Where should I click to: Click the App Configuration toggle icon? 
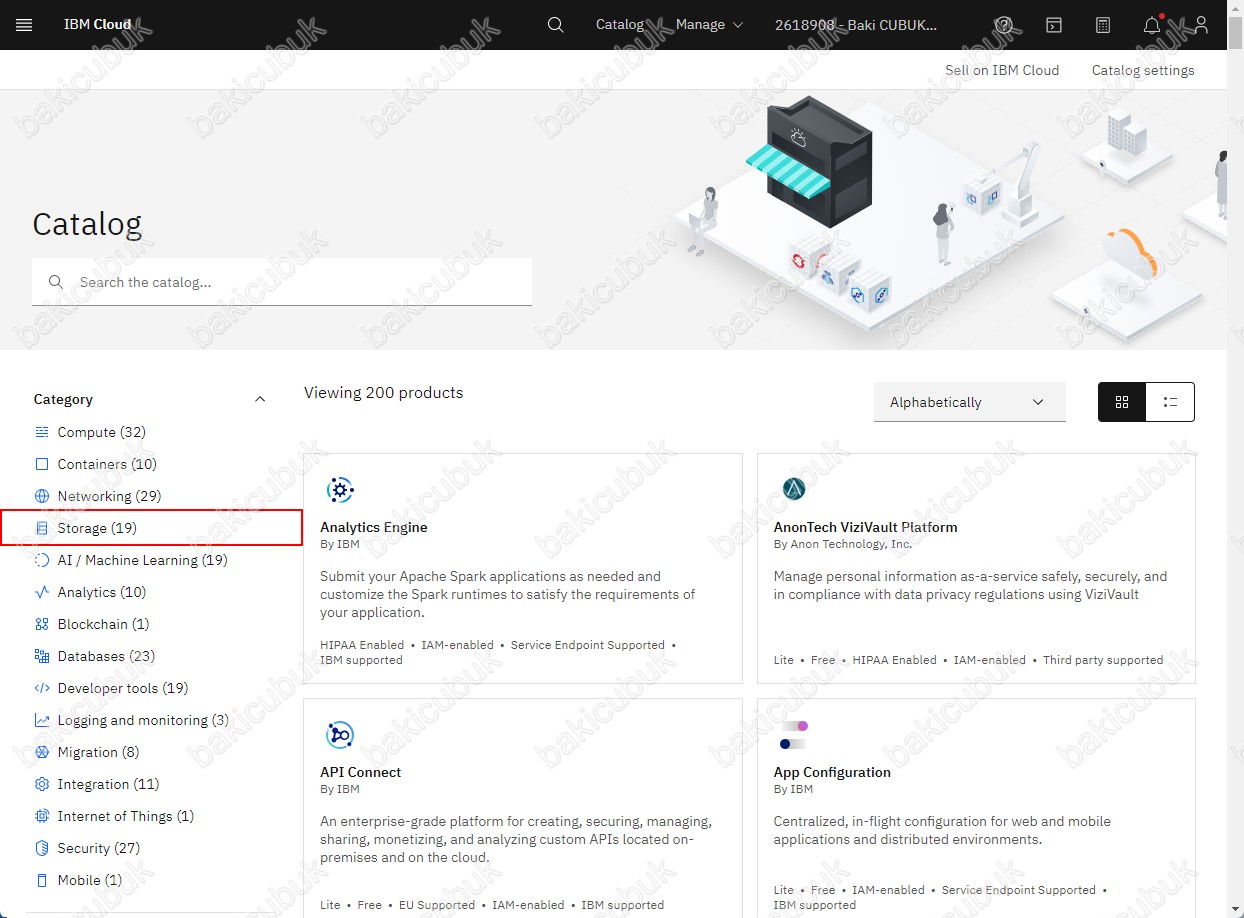tap(793, 735)
